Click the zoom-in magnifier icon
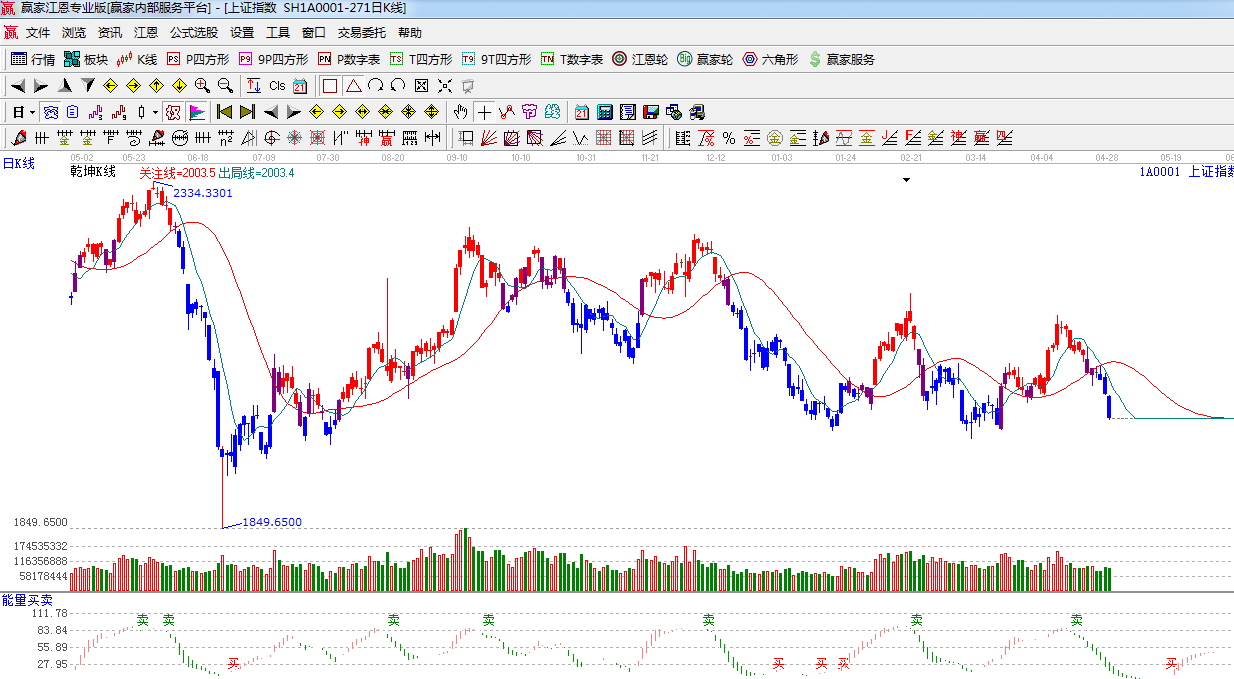1234x679 pixels. coord(202,86)
